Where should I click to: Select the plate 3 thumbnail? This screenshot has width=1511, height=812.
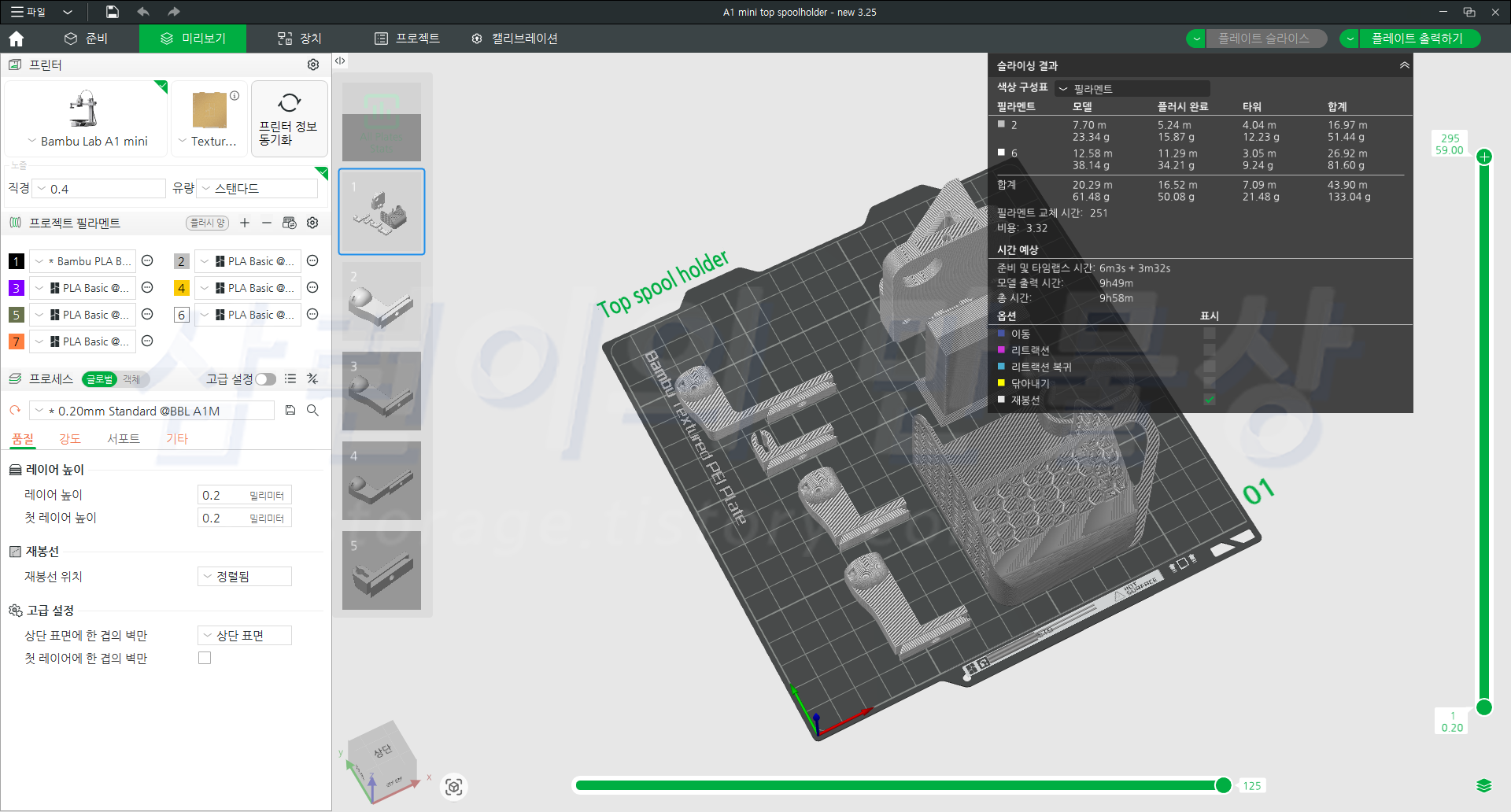tap(382, 391)
